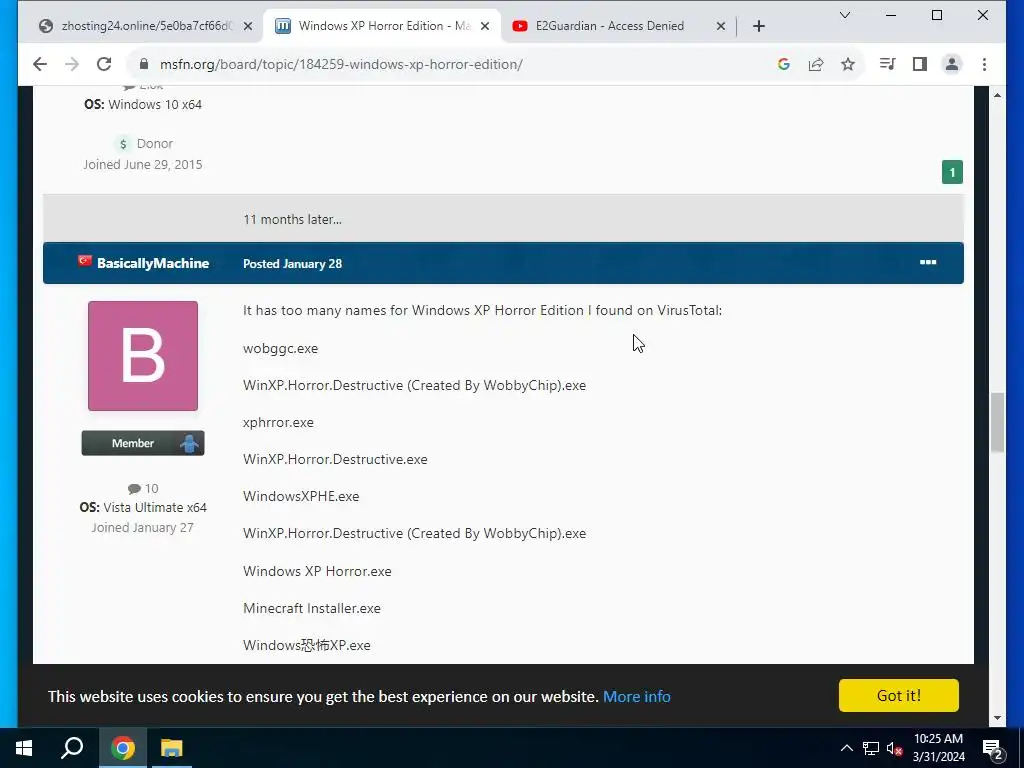The image size is (1024, 768).
Task: Click the Donor dollar icon
Action: point(123,144)
